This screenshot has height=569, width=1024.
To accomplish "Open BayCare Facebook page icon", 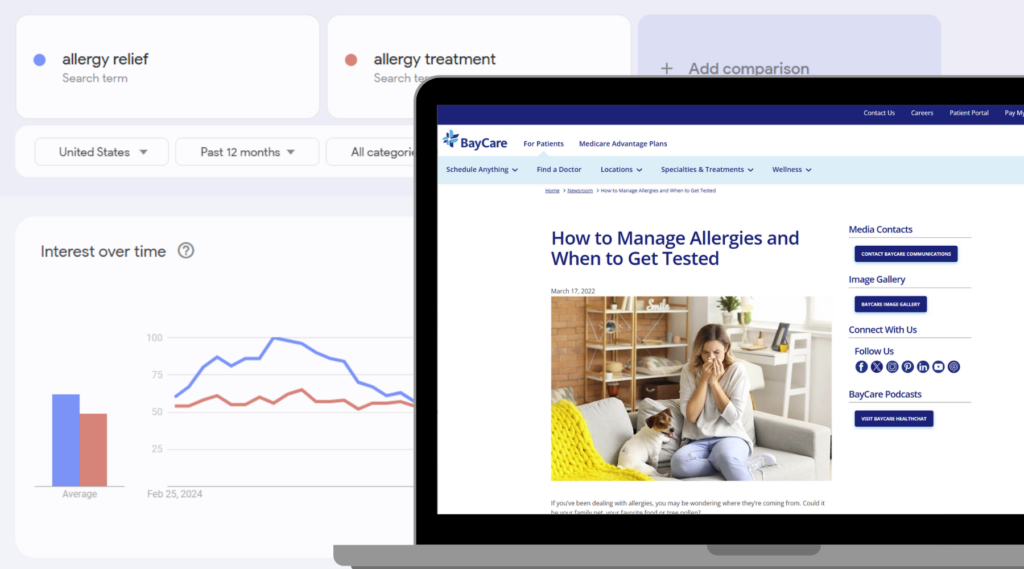I will [861, 367].
